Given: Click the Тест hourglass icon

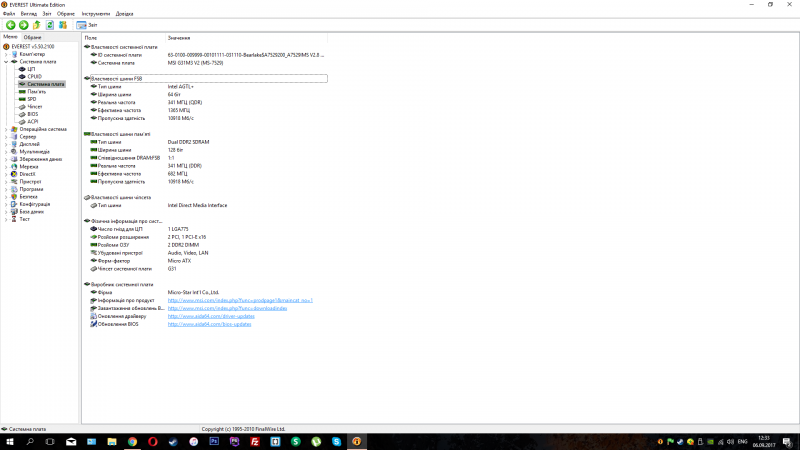Looking at the screenshot, I should tap(14, 219).
